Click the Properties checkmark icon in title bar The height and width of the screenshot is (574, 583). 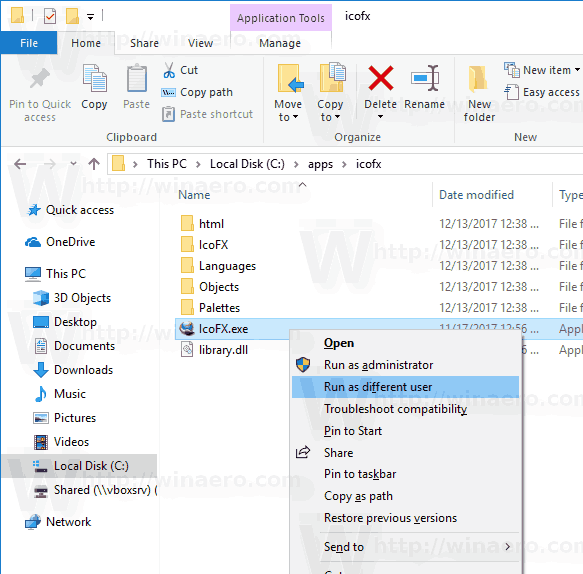tap(50, 16)
